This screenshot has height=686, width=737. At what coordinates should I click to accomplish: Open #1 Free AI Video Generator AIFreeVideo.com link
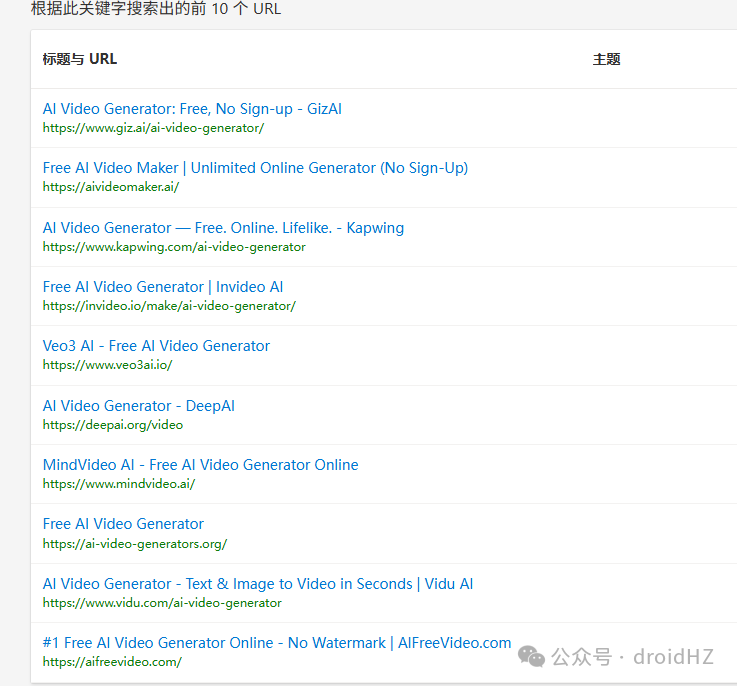click(277, 643)
